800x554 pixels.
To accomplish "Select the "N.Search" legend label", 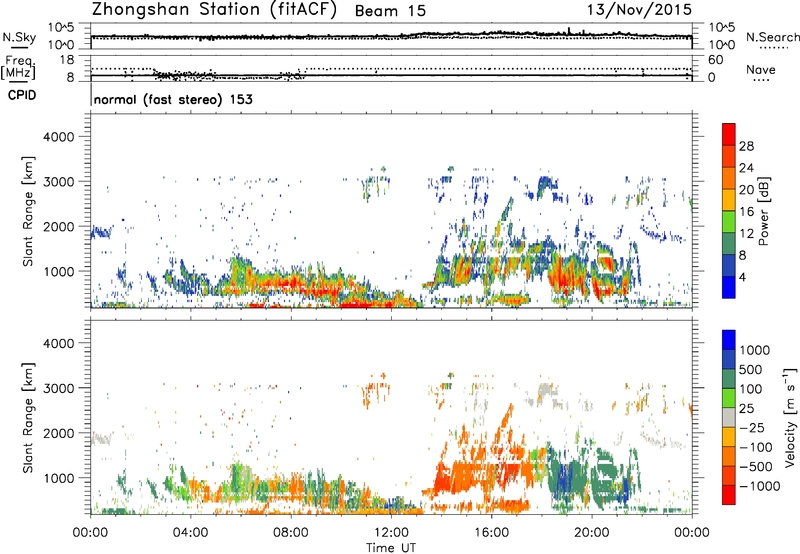I will click(x=772, y=37).
